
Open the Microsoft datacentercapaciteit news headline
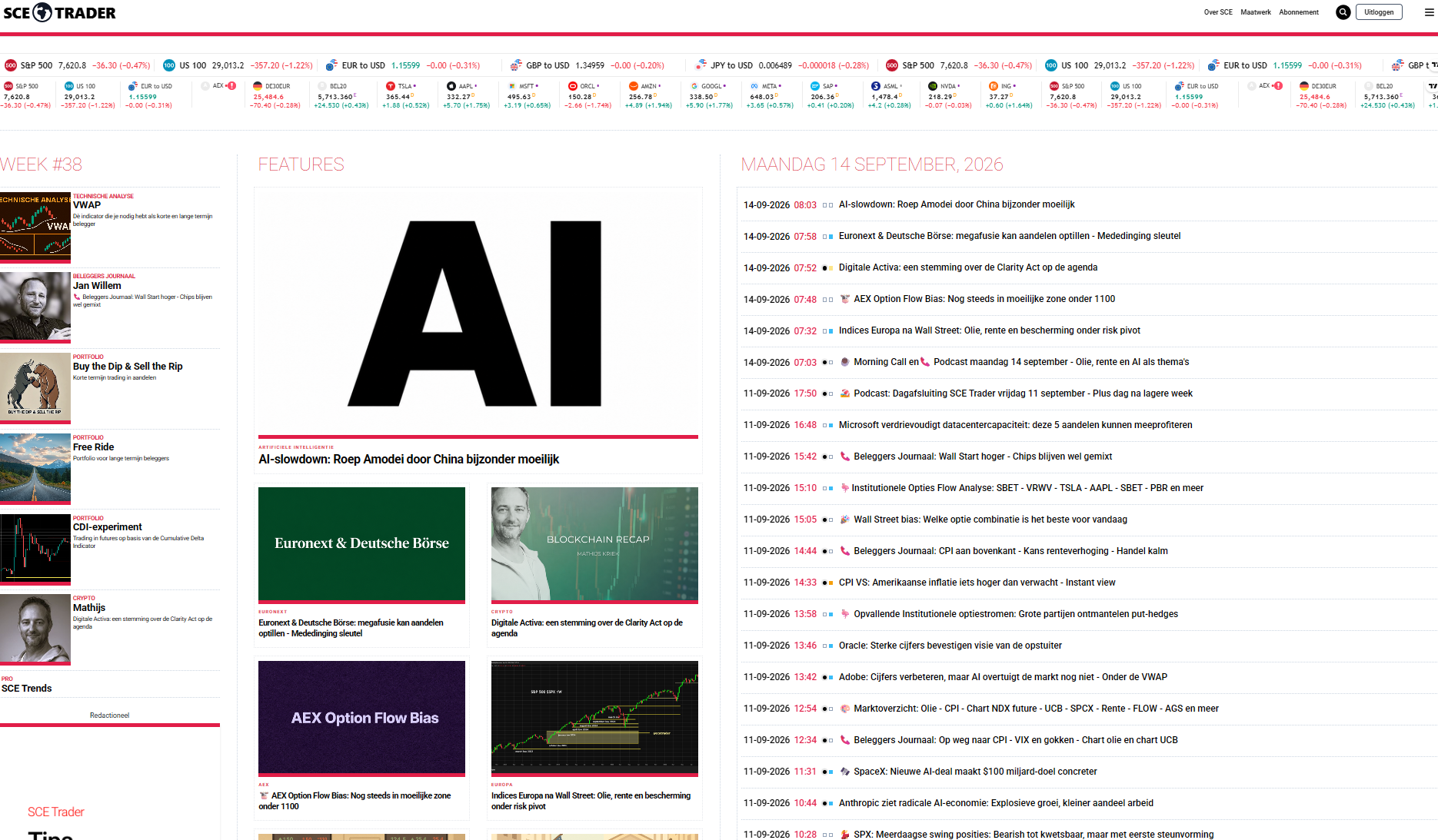[1016, 425]
